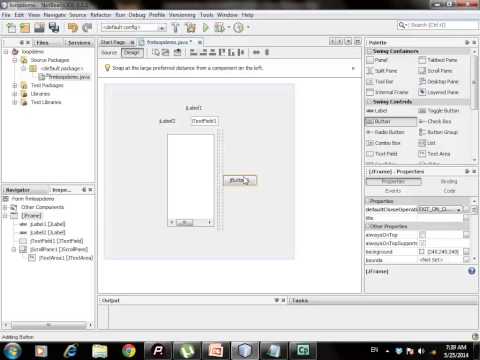Select Tabbed Pane in Swing Containers
480x360 pixels.
pos(438,60)
